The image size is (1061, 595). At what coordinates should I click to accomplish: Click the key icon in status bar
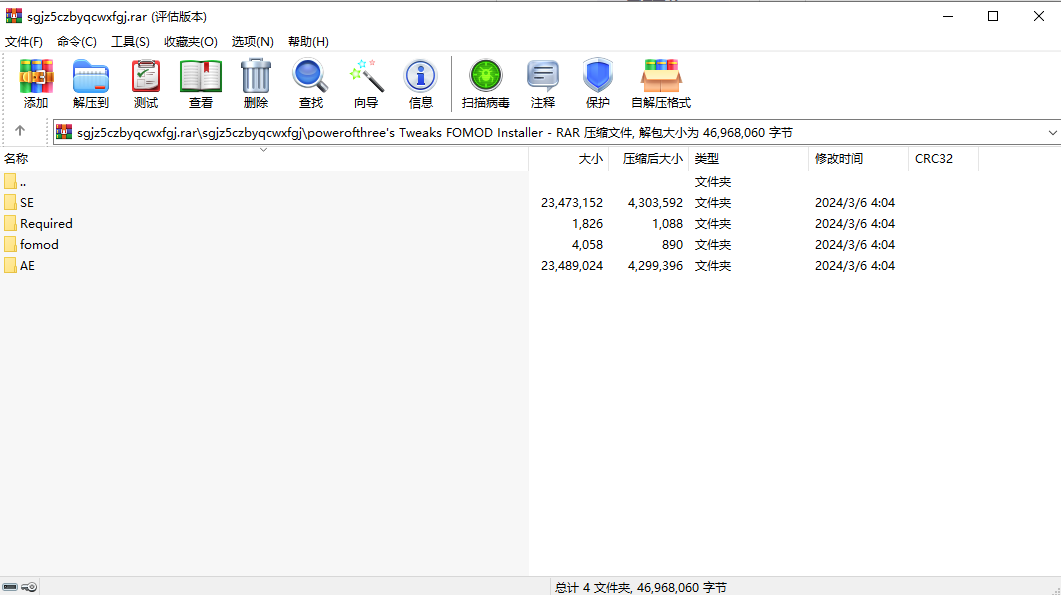click(x=29, y=587)
